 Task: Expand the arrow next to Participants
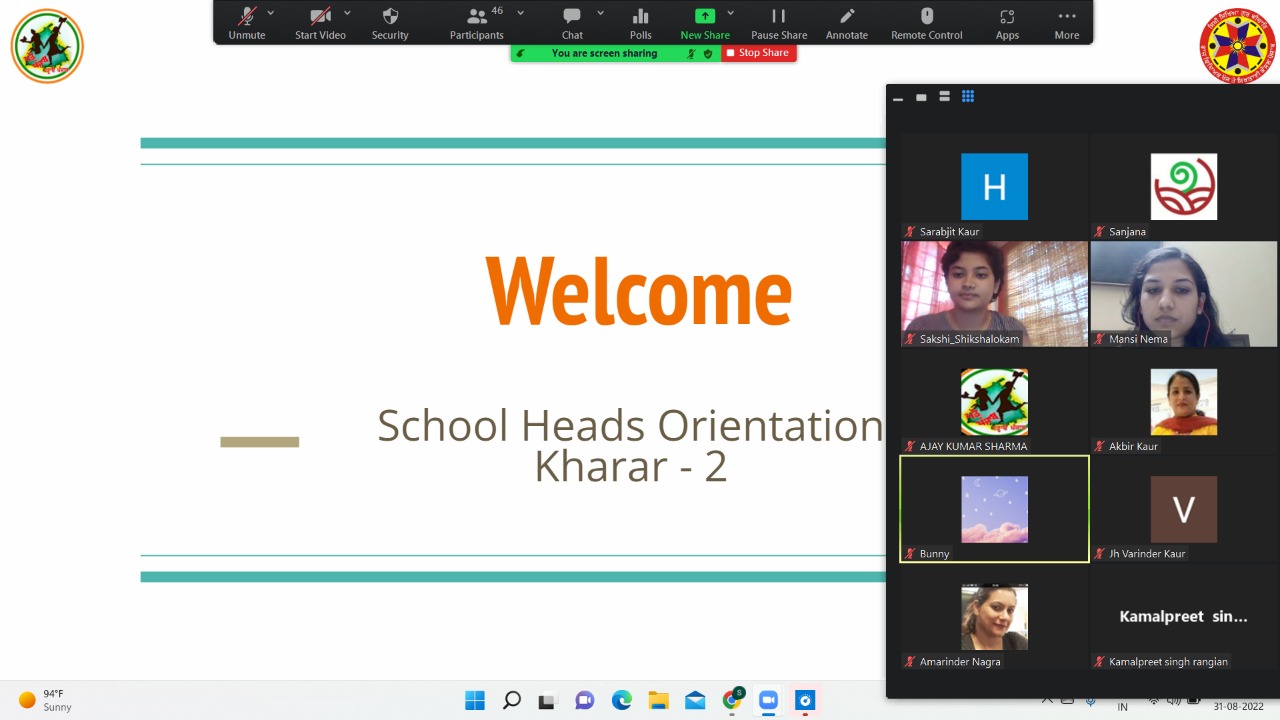point(520,13)
